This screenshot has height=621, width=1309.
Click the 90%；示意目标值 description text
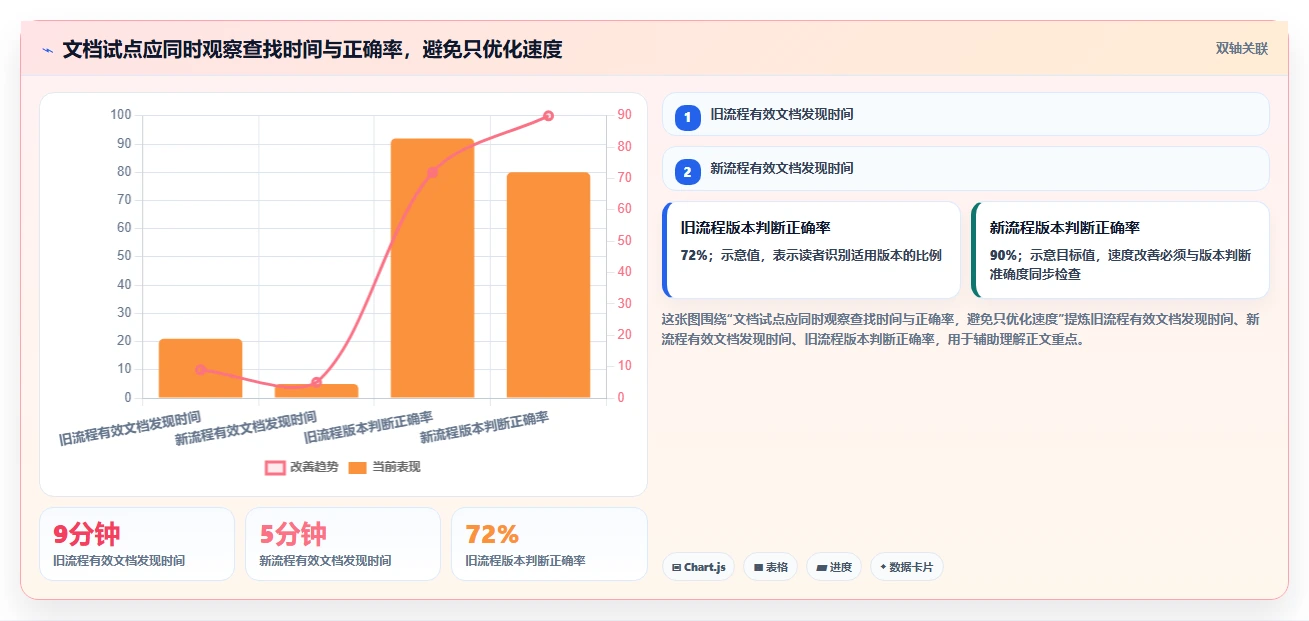pyautogui.click(x=1120, y=264)
